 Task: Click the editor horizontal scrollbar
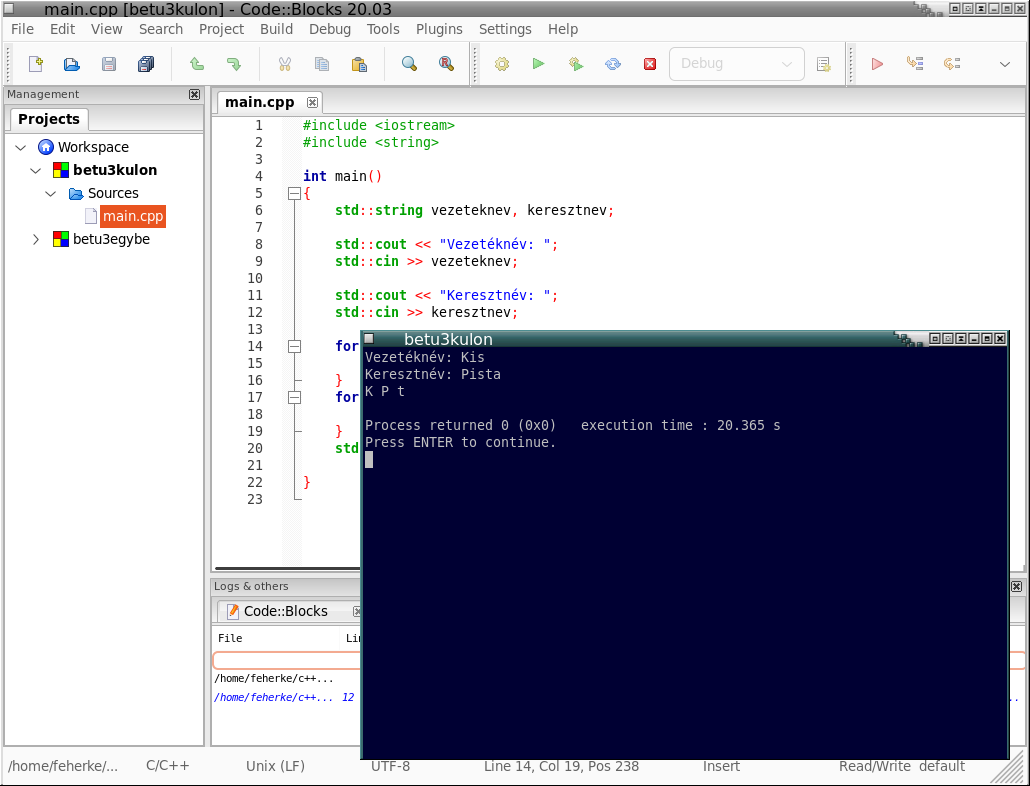[x=287, y=569]
